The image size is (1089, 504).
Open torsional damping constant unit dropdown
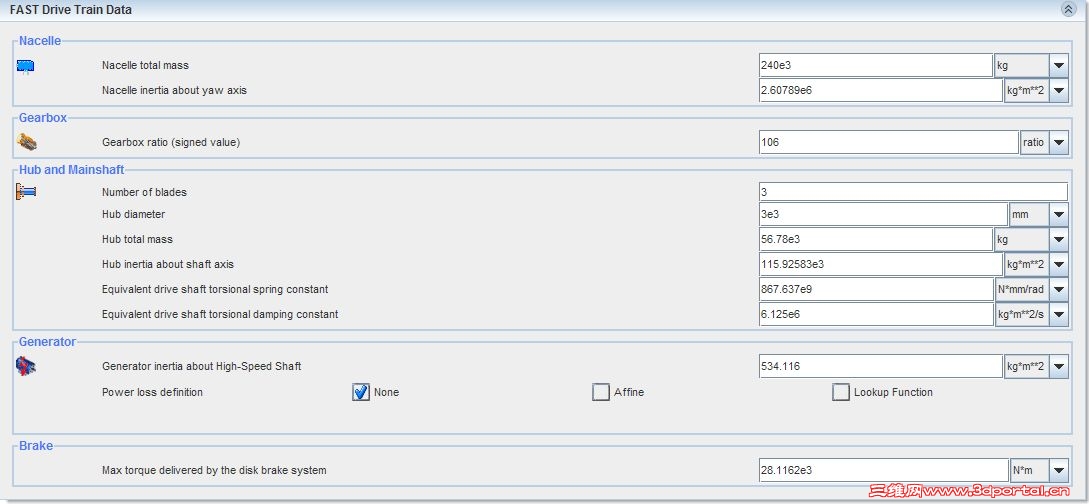pyautogui.click(x=1058, y=314)
